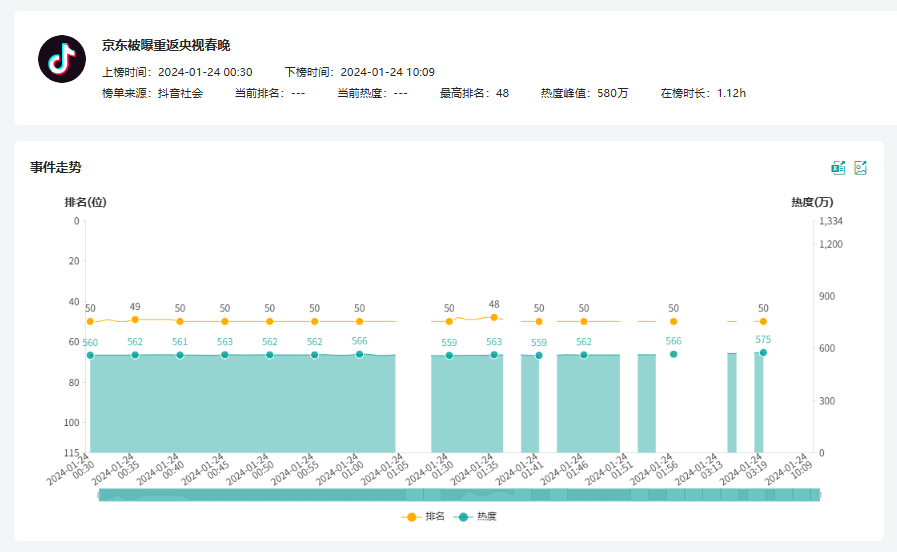Click the 1,200 right axis label

tap(831, 244)
